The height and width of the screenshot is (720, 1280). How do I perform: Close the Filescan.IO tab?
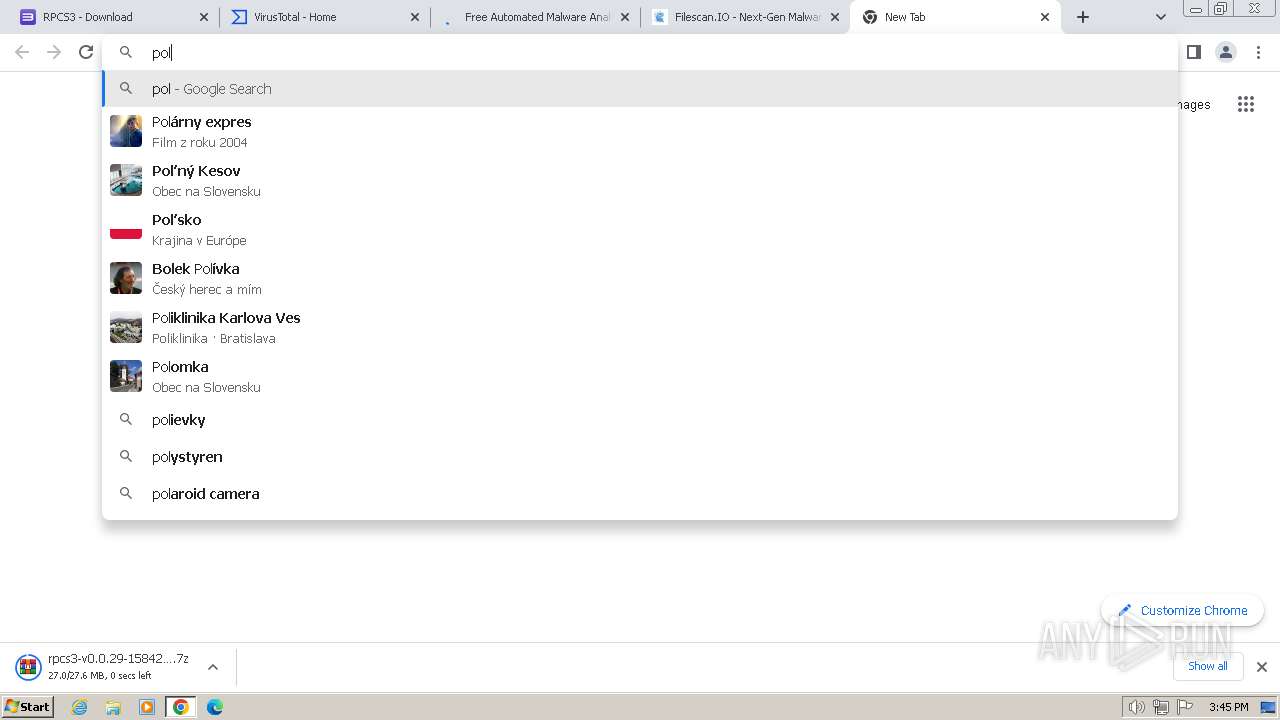click(835, 17)
